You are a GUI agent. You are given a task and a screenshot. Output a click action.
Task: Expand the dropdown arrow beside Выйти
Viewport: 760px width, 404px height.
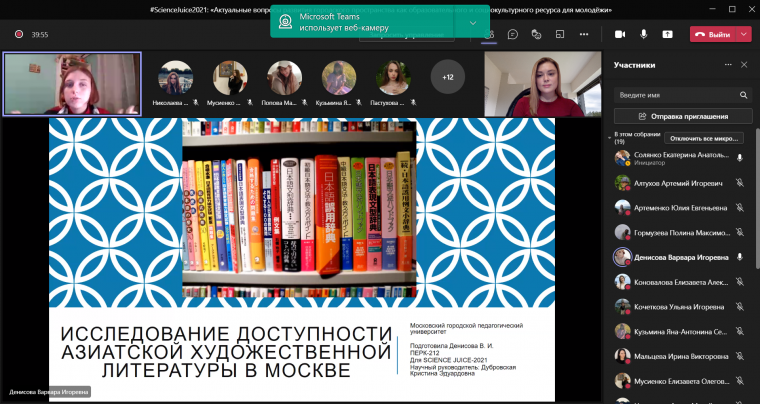745,34
